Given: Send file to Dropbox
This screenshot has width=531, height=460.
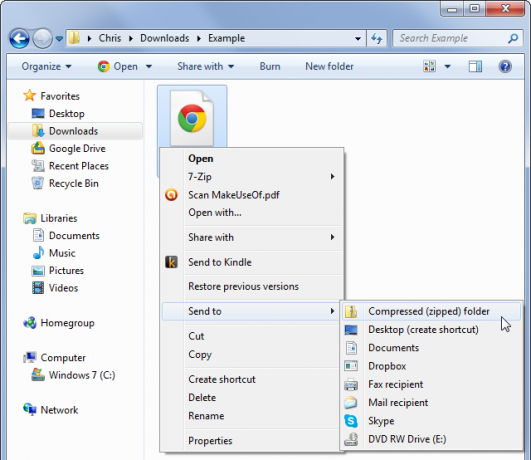Looking at the screenshot, I should click(431, 366).
